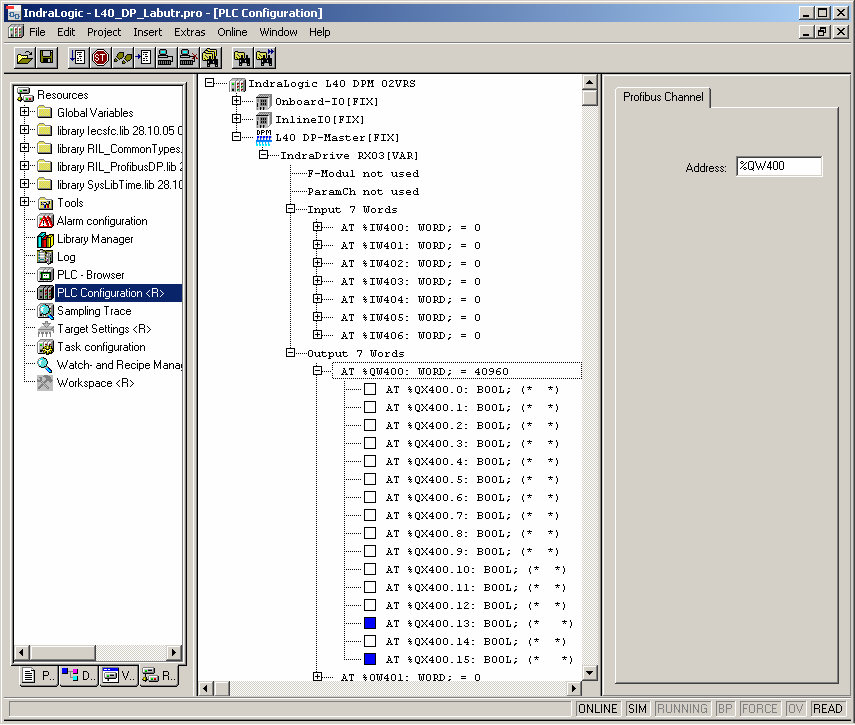Expand the %QW401 word entry
This screenshot has width=855, height=725.
pyautogui.click(x=317, y=676)
